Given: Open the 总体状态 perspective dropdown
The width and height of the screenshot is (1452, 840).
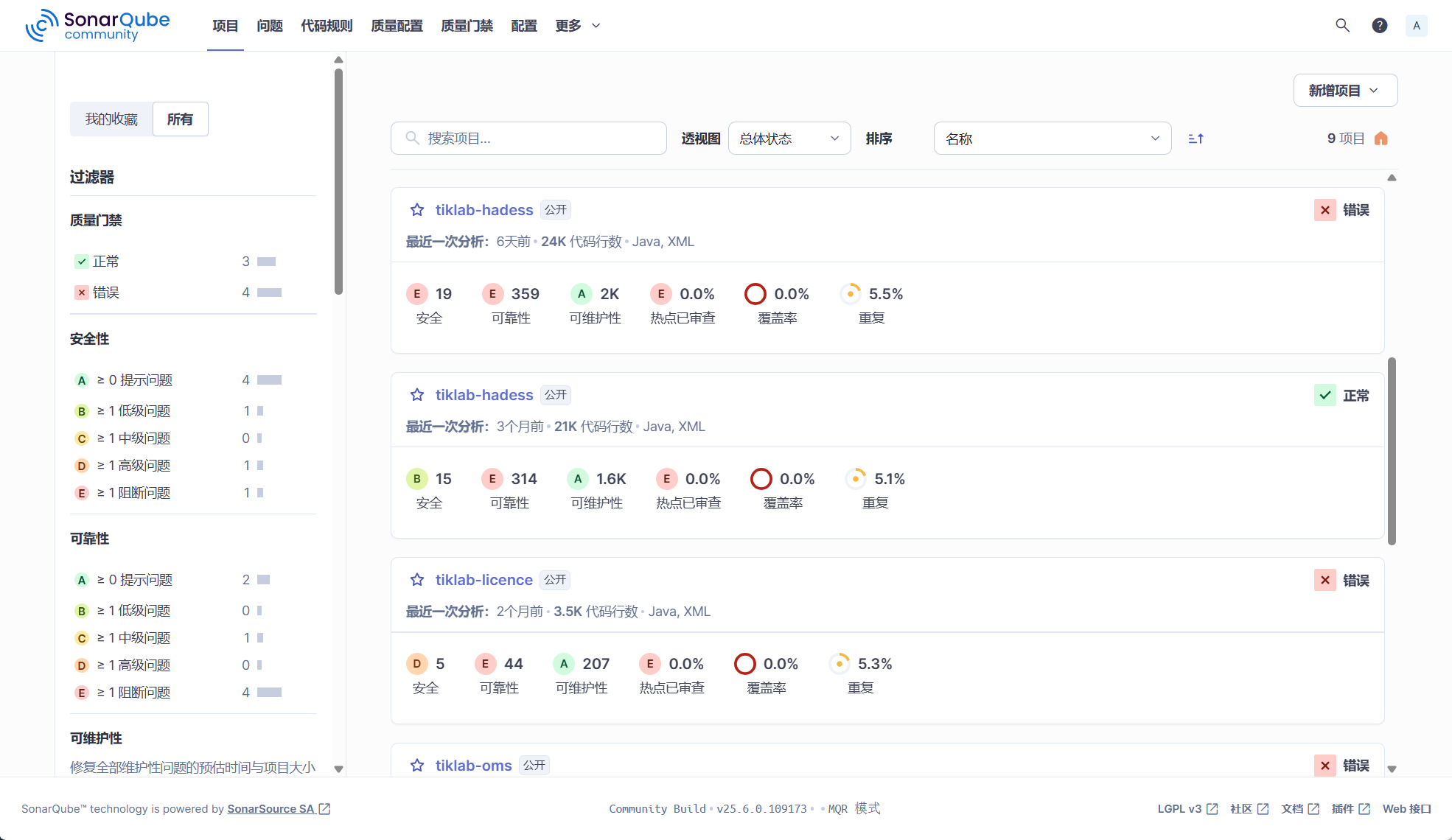Looking at the screenshot, I should [789, 138].
